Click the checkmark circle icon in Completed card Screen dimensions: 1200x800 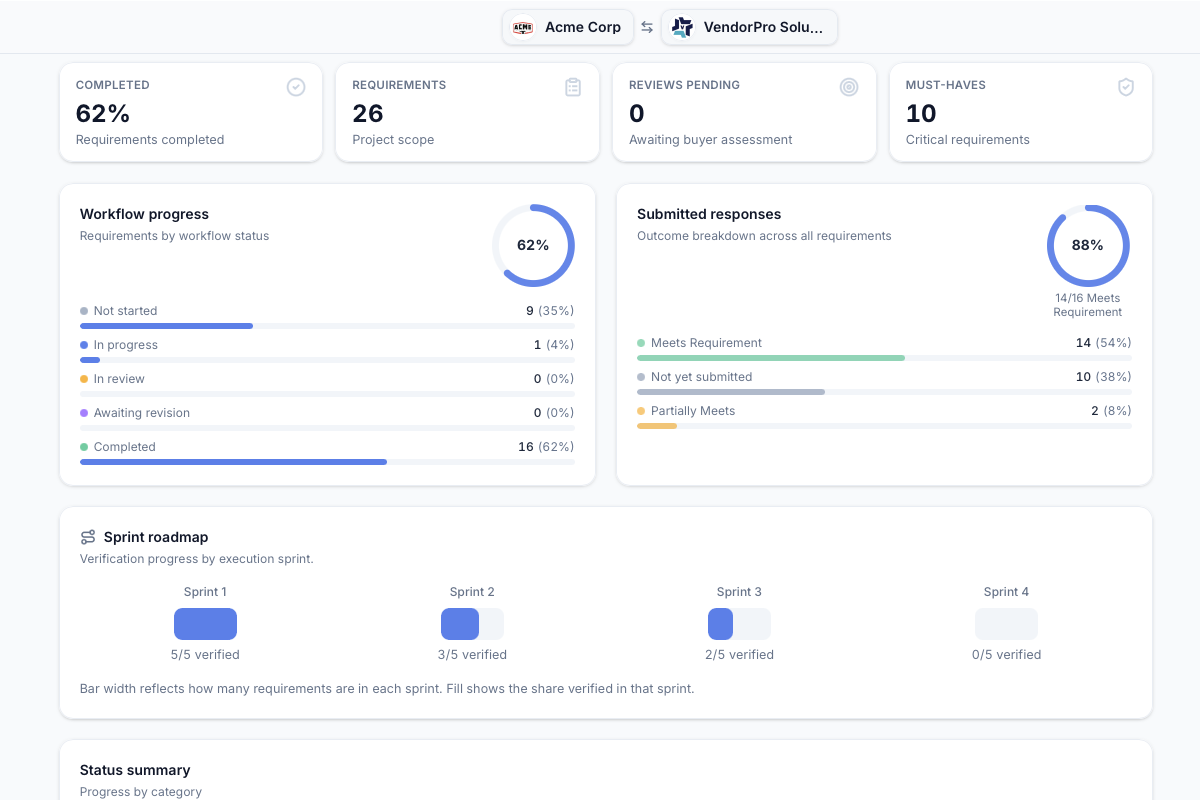coord(296,87)
